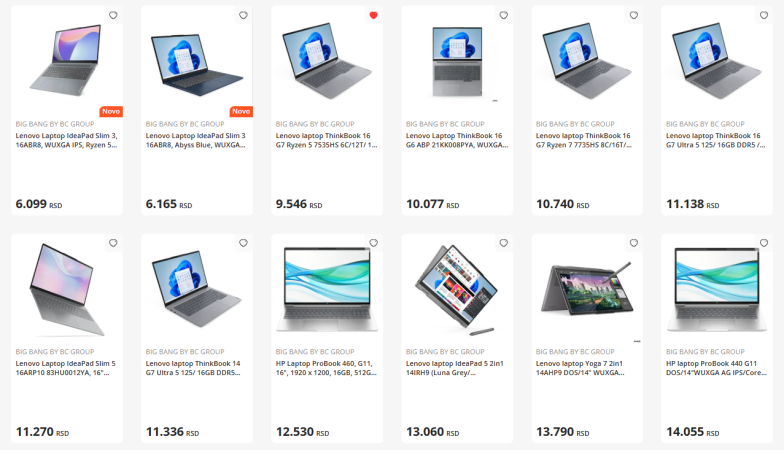
Task: View Lenovo Yoga 7 2in1 laptop image
Action: click(x=586, y=289)
